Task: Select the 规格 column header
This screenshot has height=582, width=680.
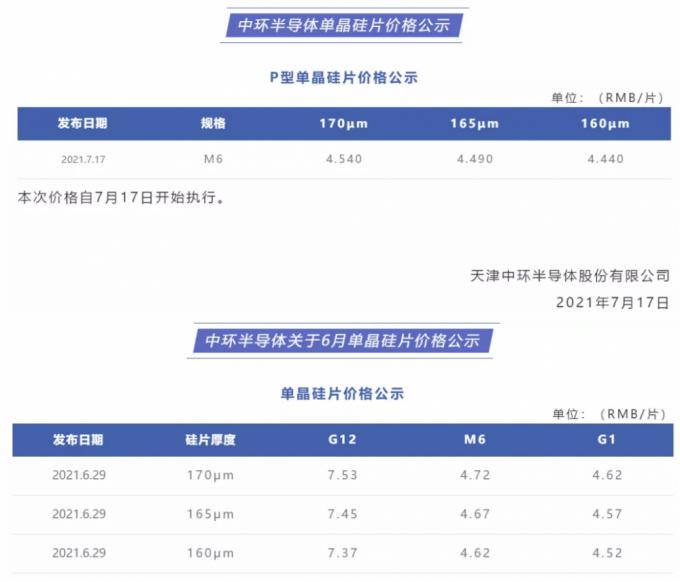Action: [213, 124]
